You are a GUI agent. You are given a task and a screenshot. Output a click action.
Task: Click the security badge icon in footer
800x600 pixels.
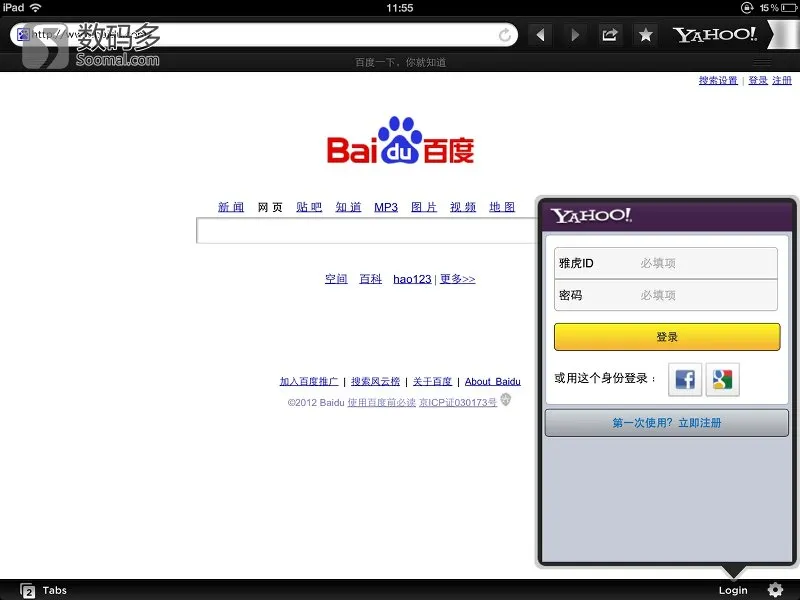pyautogui.click(x=506, y=399)
